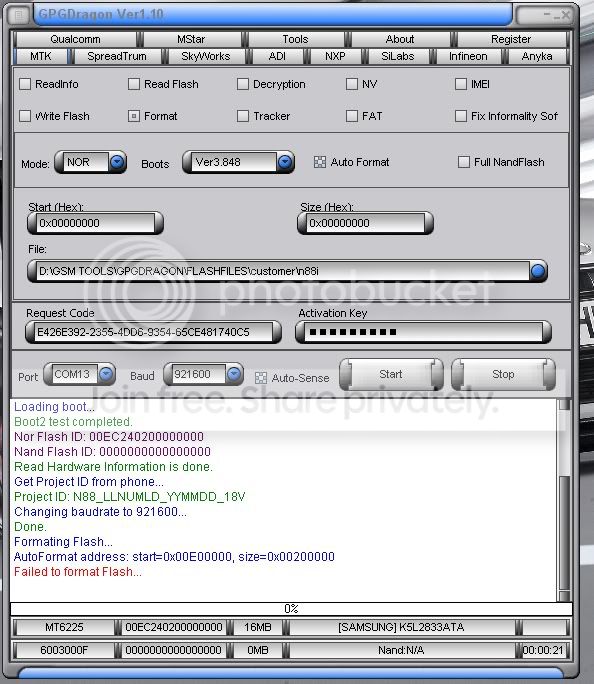Tick the ReadInfo checkbox
The height and width of the screenshot is (684, 594).
25,84
